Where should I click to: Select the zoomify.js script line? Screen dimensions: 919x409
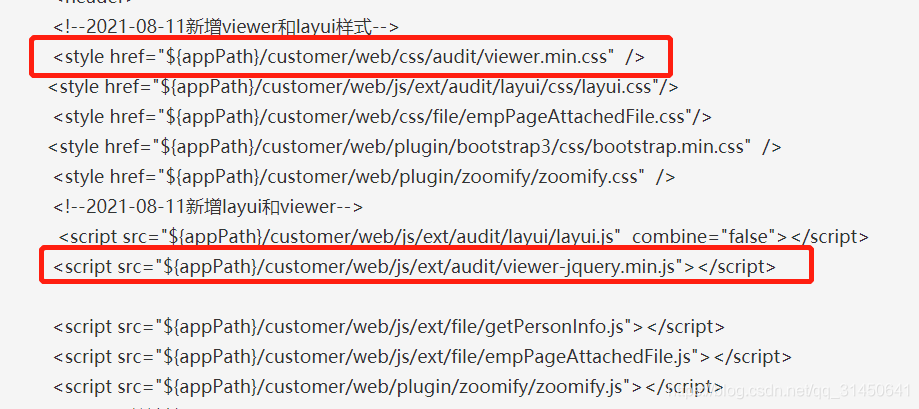pyautogui.click(x=387, y=386)
